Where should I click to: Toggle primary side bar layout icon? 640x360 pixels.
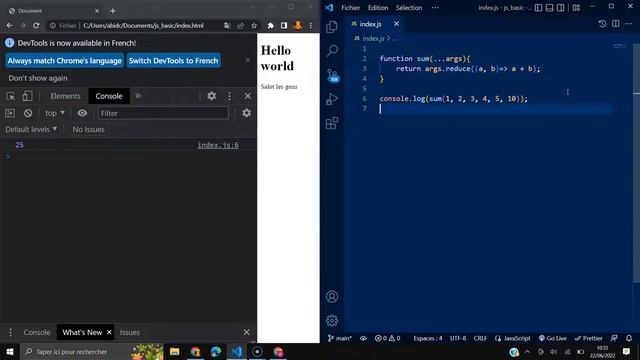click(538, 7)
